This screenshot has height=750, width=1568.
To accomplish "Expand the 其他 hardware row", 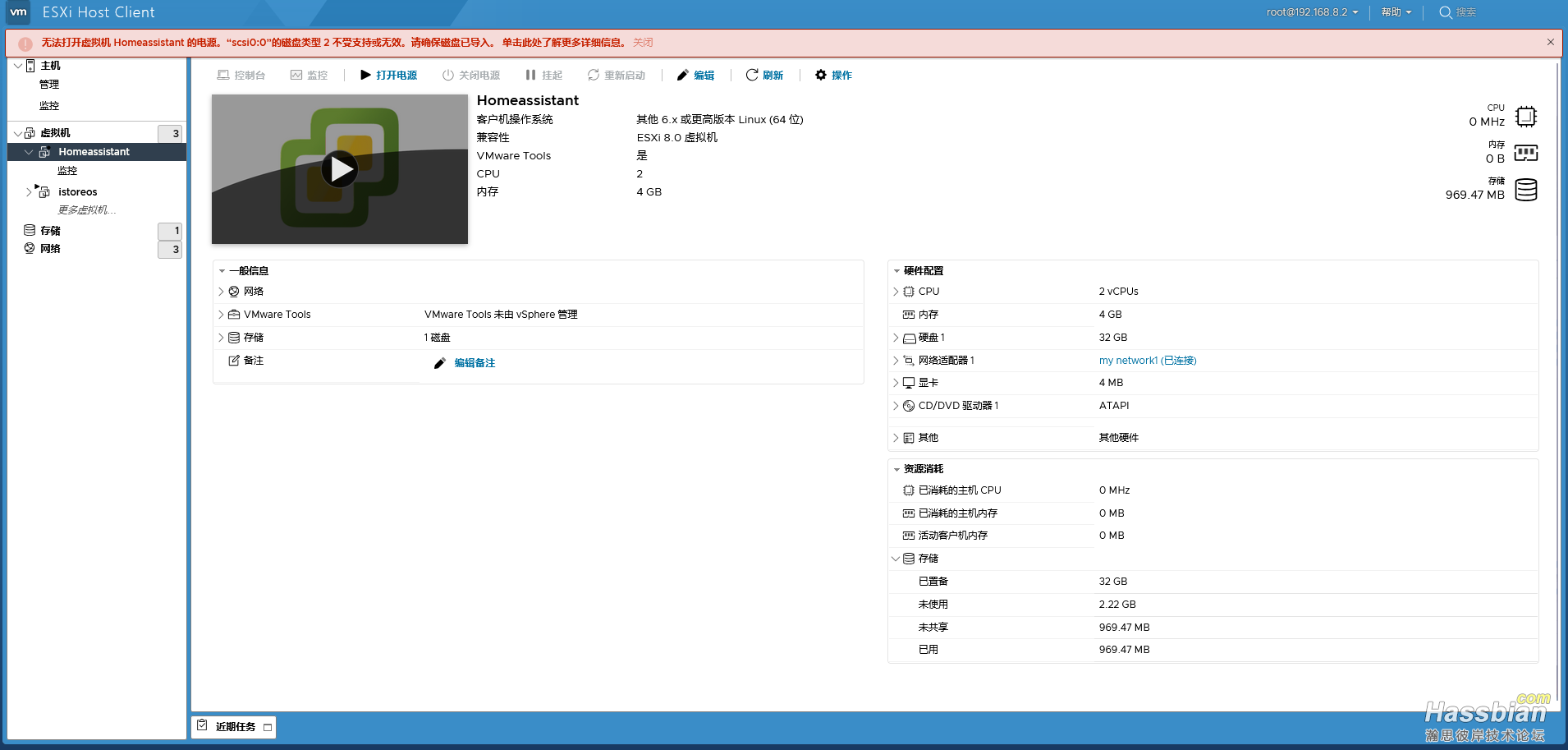I will pos(896,438).
